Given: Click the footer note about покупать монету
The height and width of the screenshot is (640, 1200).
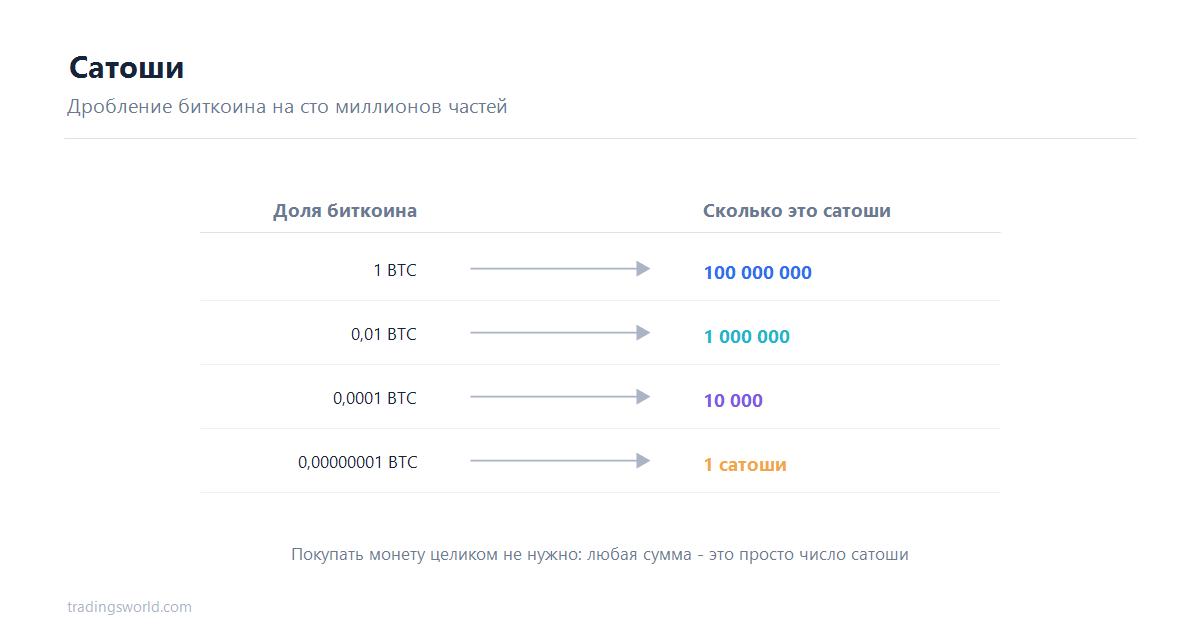Looking at the screenshot, I should [x=600, y=554].
